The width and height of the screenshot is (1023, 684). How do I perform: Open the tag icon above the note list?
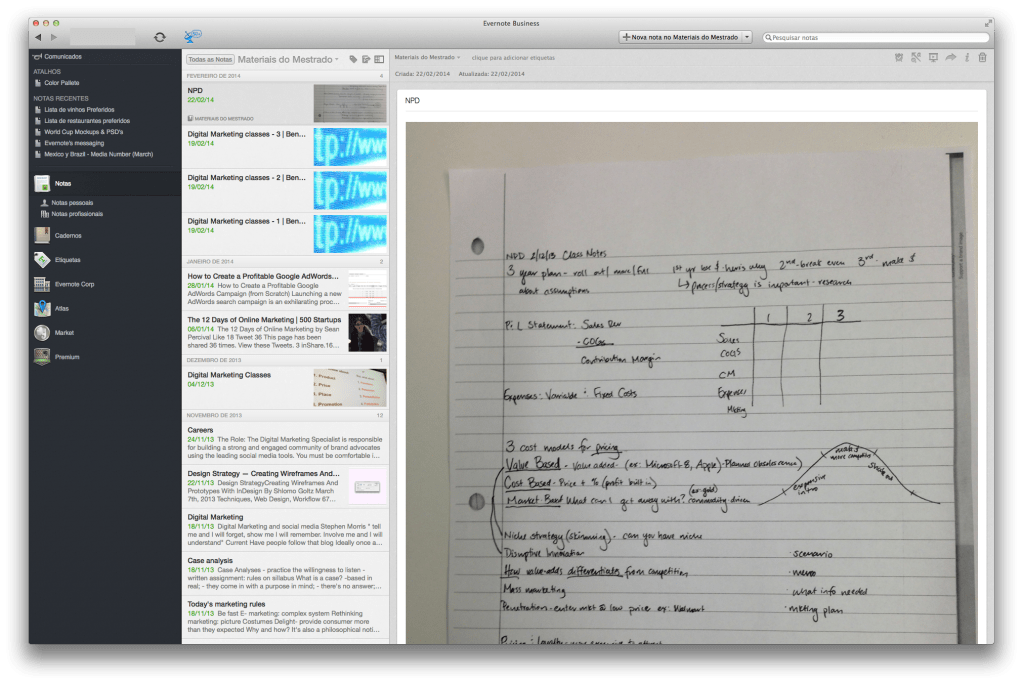coord(353,59)
